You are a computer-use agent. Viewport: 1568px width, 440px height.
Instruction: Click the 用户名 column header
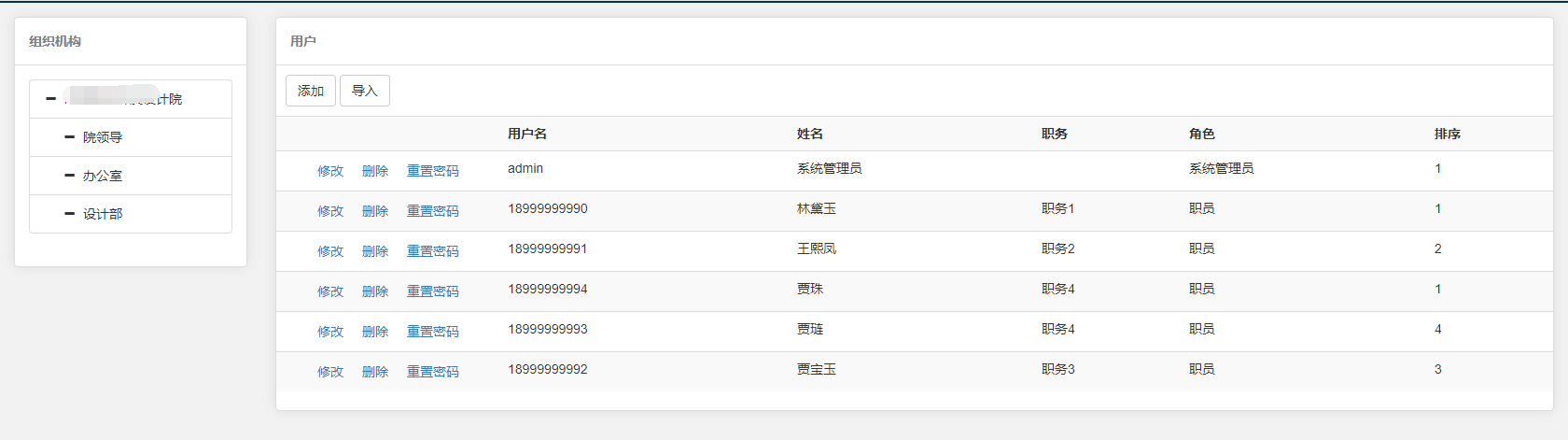(x=527, y=134)
